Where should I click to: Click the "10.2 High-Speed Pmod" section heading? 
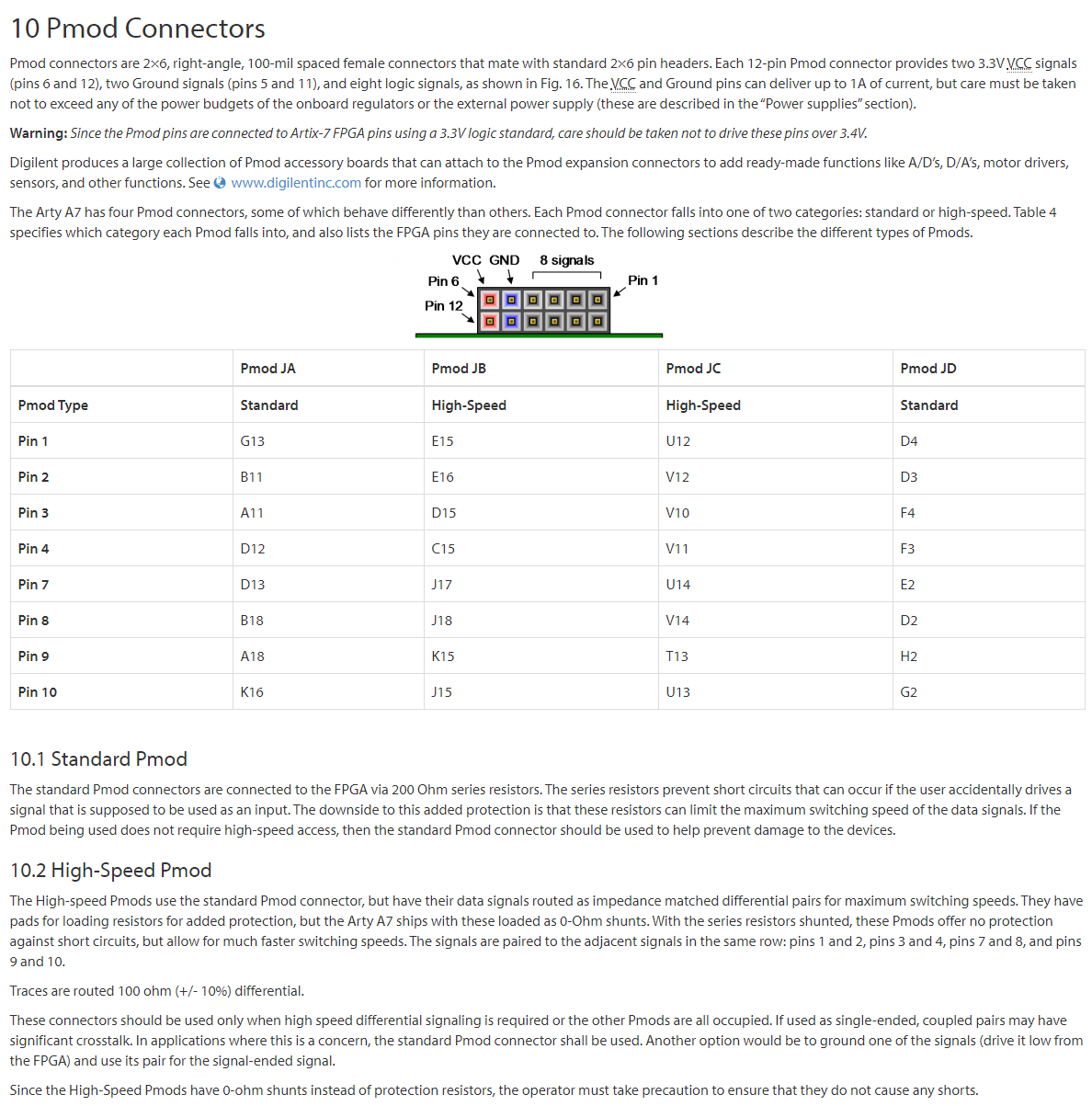pyautogui.click(x=110, y=870)
